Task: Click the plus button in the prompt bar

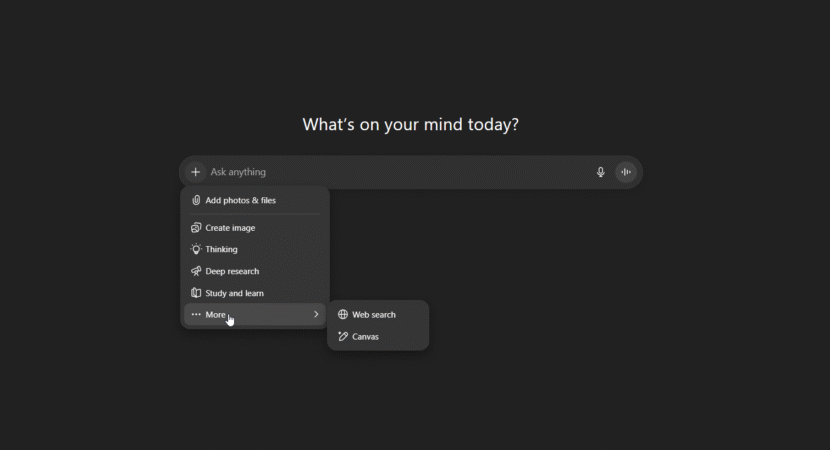Action: click(x=195, y=172)
